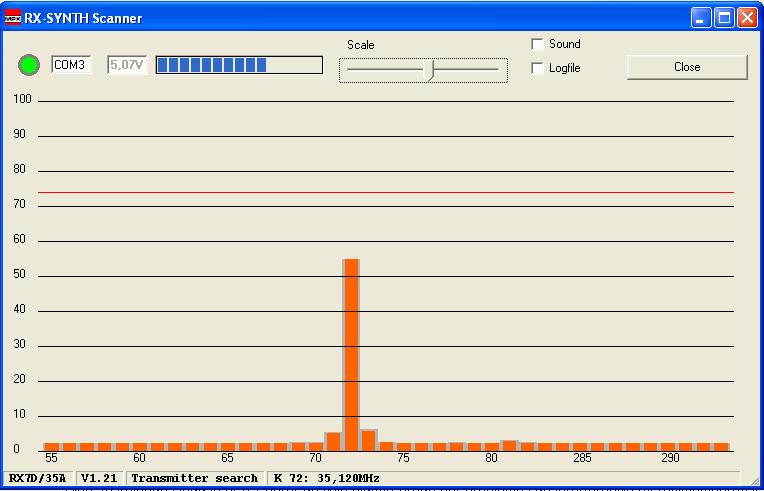Click the K 72: 35,120MHz status text
764x491 pixels.
pyautogui.click(x=326, y=478)
